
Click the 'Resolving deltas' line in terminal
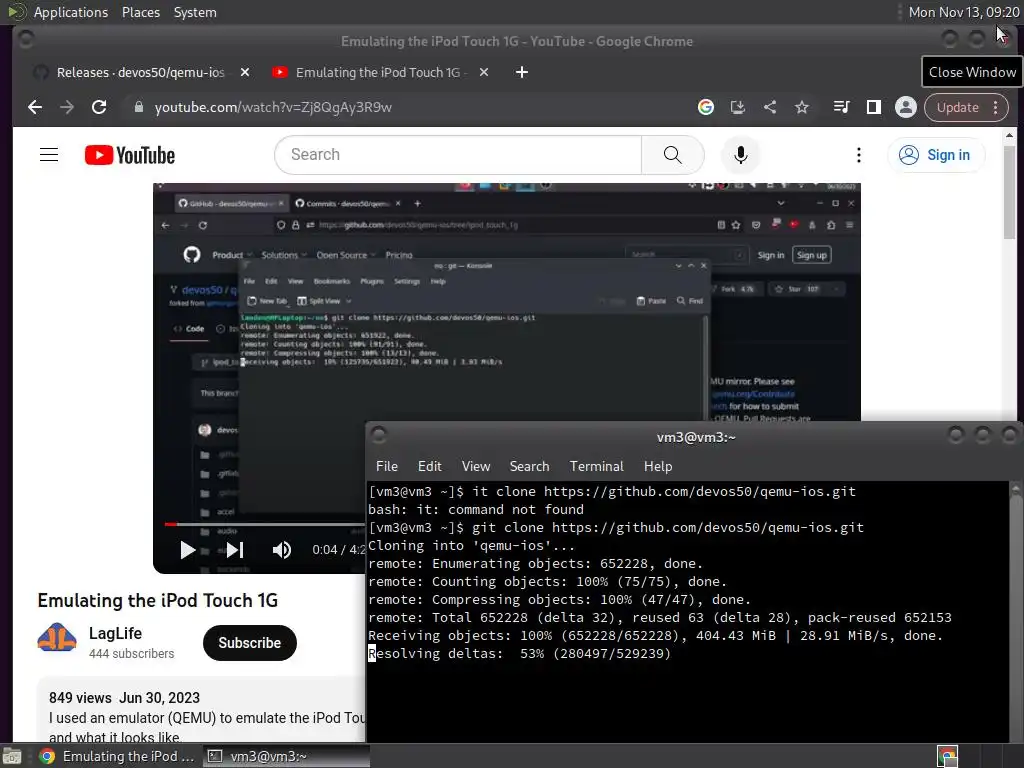pyautogui.click(x=519, y=653)
